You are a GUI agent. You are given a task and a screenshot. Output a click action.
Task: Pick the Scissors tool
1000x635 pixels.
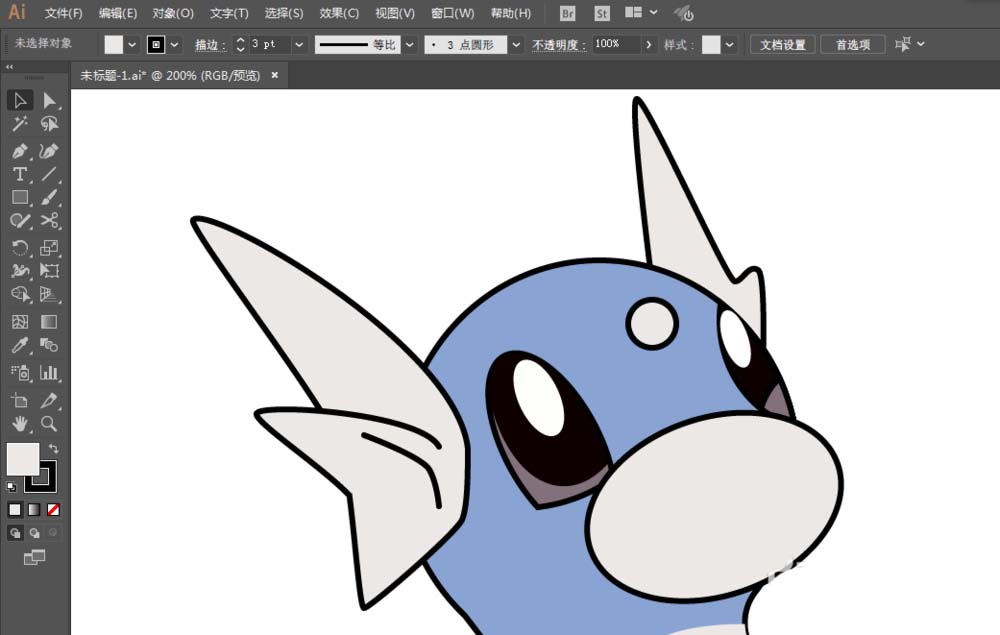[49, 221]
